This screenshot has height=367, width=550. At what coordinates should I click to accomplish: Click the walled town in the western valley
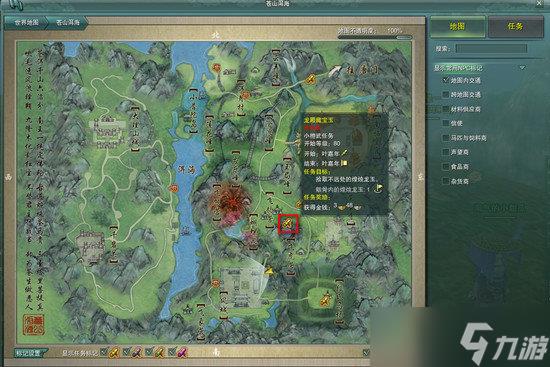tap(107, 131)
